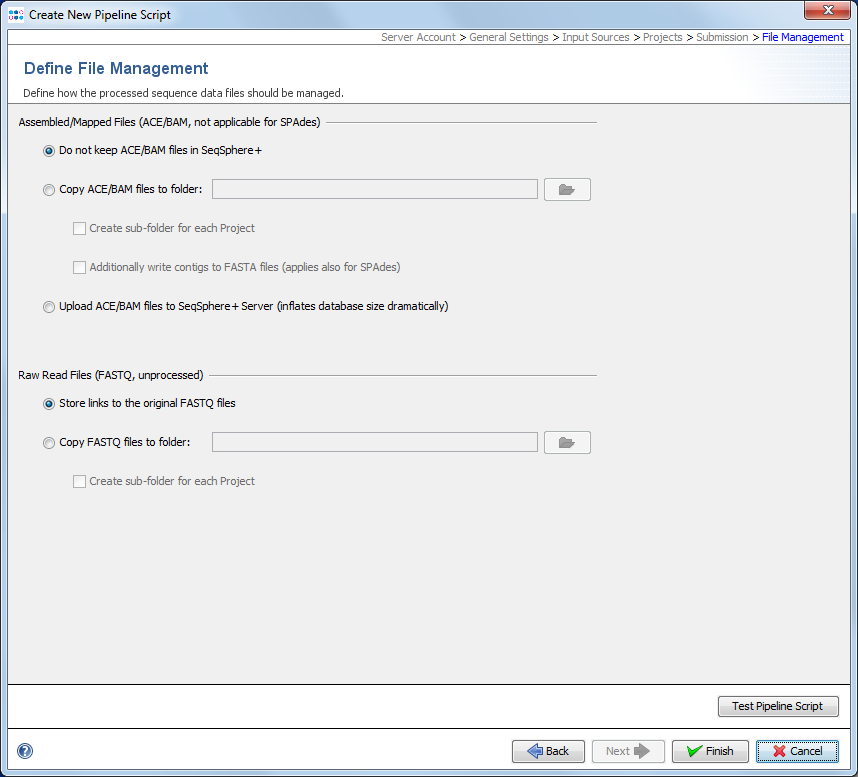Finish creating the pipeline script

[710, 751]
